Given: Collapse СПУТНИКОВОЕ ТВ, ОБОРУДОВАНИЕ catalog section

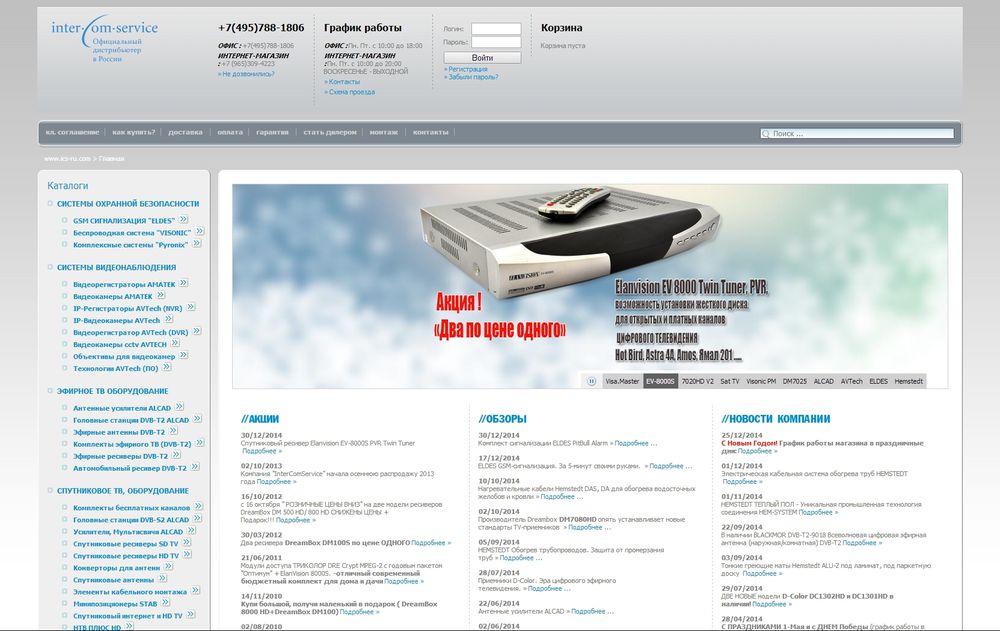Looking at the screenshot, I should [x=50, y=491].
